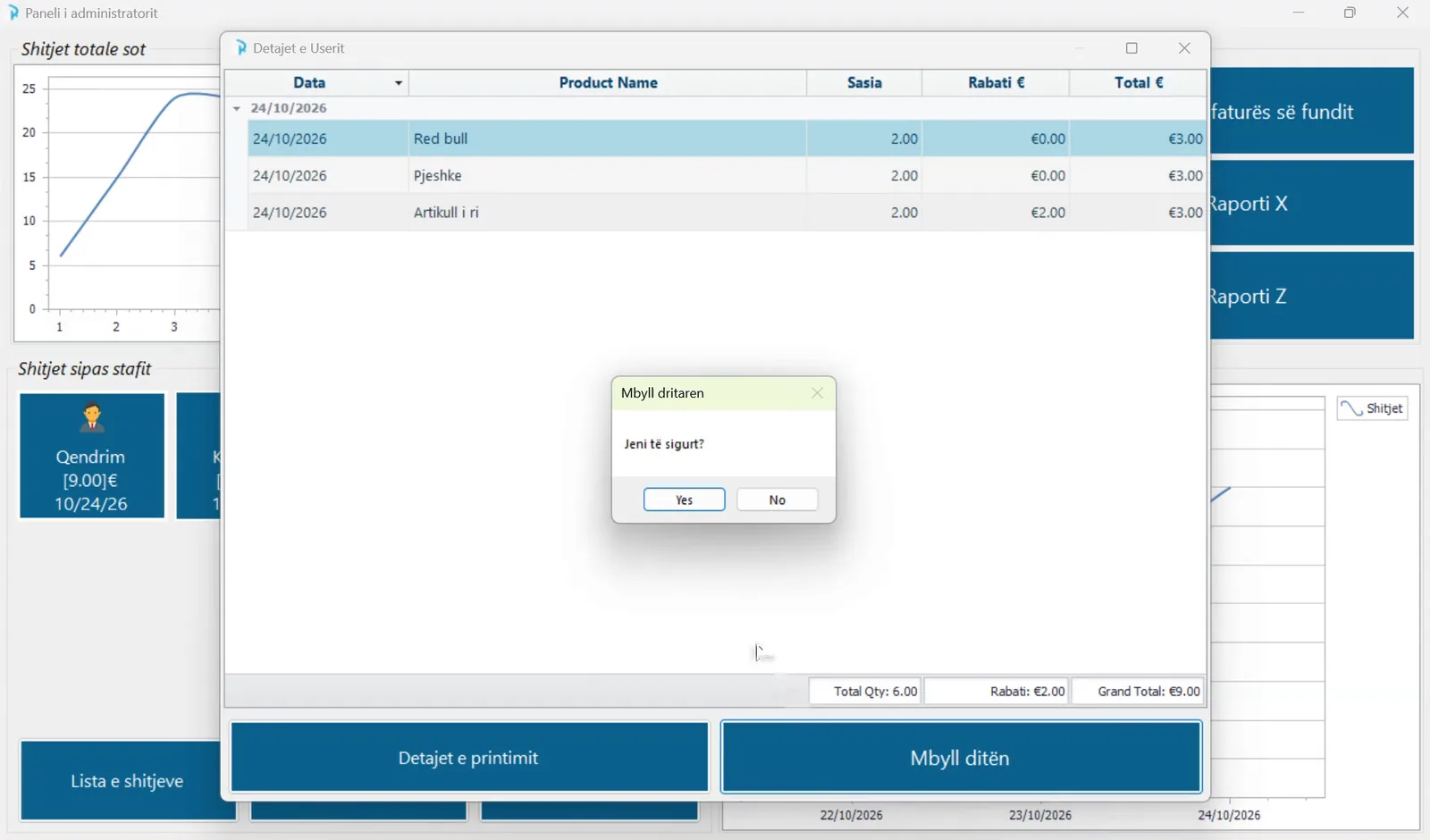The height and width of the screenshot is (840, 1430).
Task: Click the Total € column header
Action: click(x=1138, y=82)
